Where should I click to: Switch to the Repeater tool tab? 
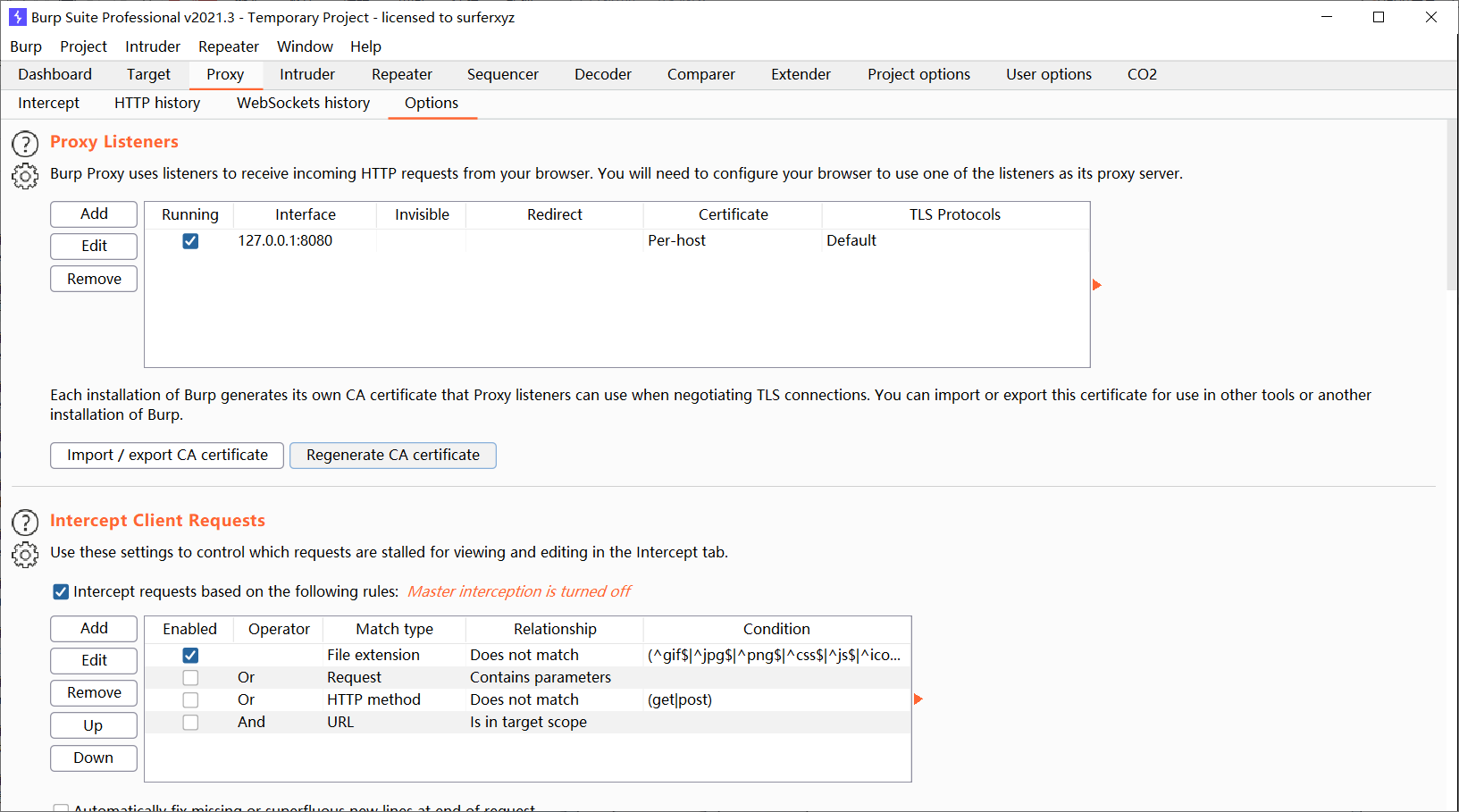pos(402,74)
